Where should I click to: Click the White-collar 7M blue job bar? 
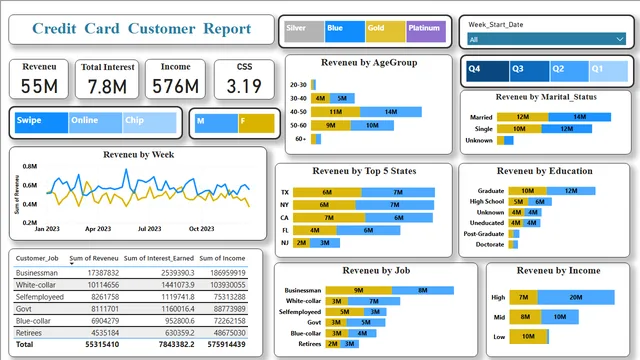click(x=374, y=301)
